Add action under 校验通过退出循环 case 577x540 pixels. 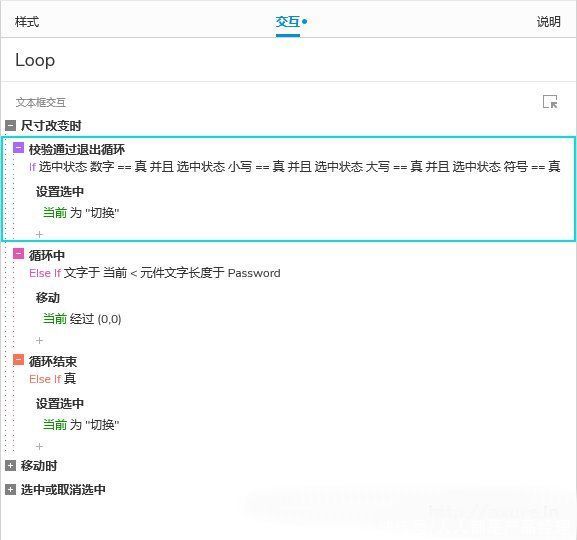[x=39, y=234]
